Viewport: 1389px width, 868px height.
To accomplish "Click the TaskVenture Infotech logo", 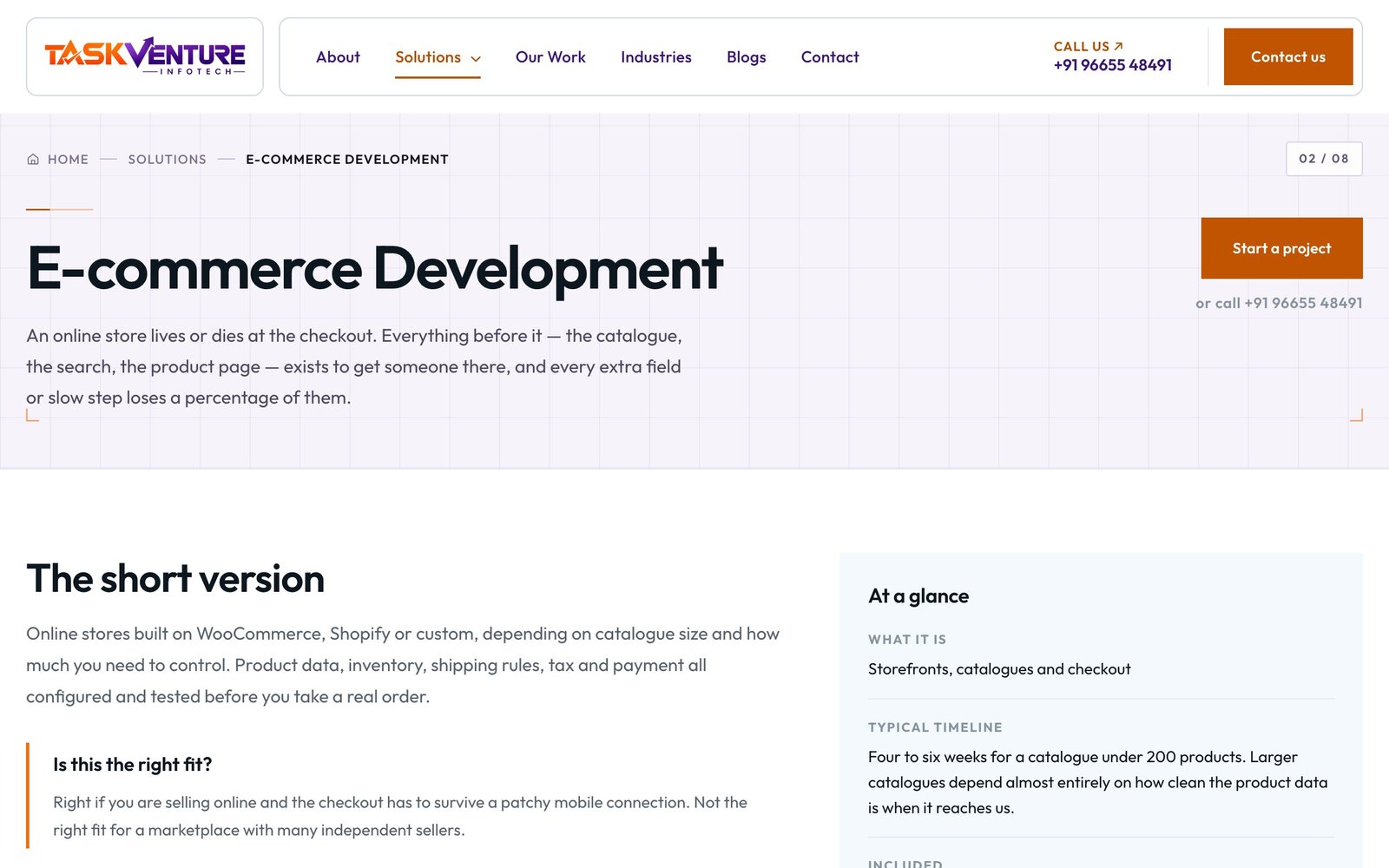I will coord(145,56).
